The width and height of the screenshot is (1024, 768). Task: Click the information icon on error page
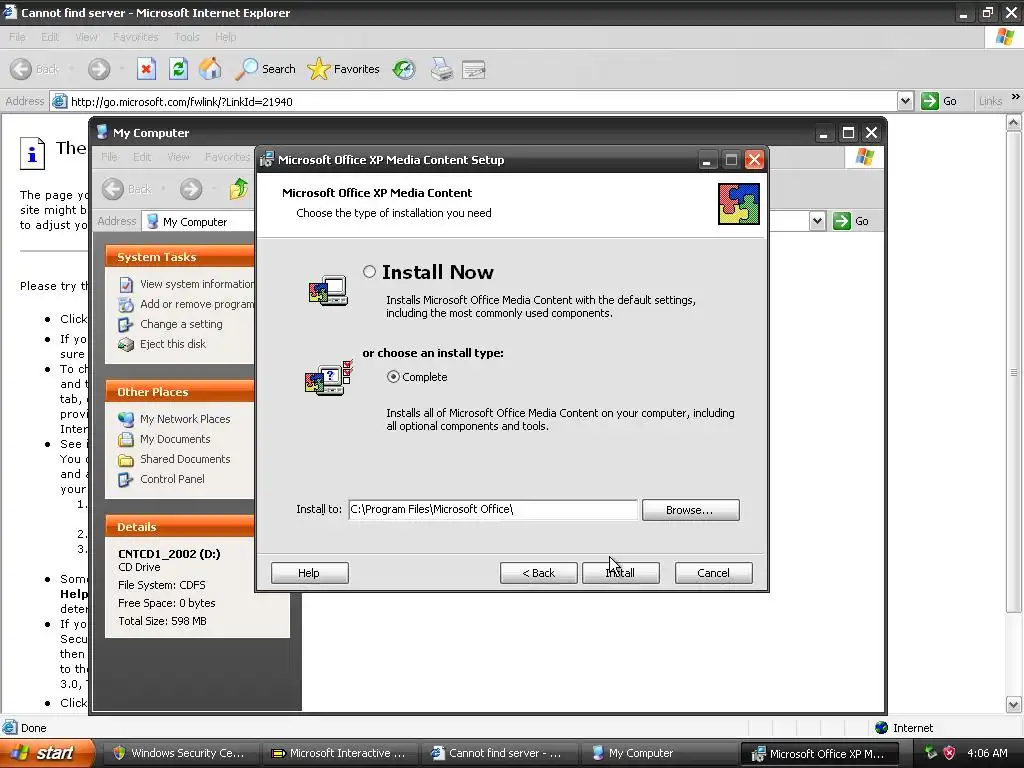[x=32, y=153]
